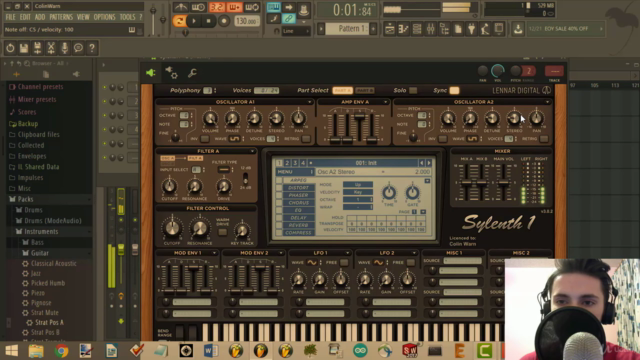
Task: Click the help question mark icon
Action: pyautogui.click(x=92, y=48)
